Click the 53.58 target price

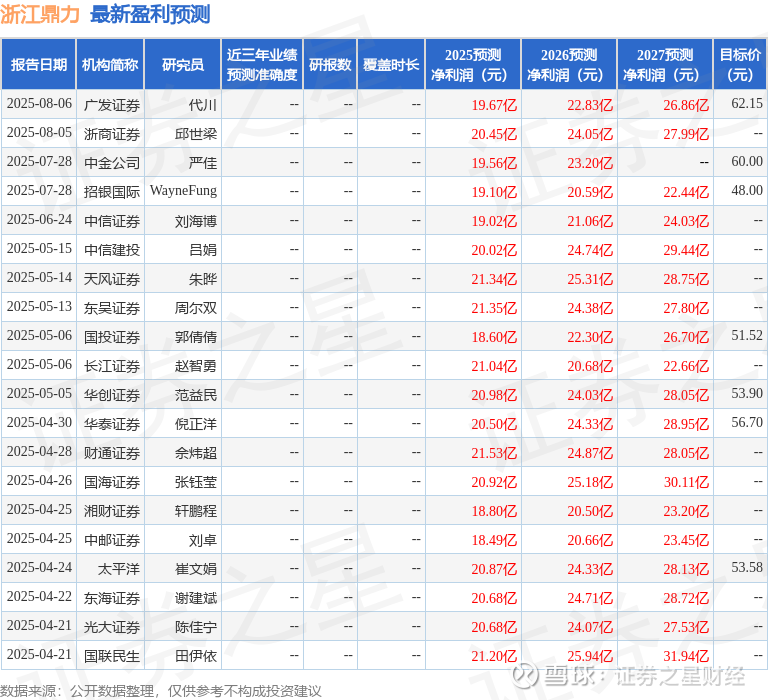pyautogui.click(x=747, y=567)
